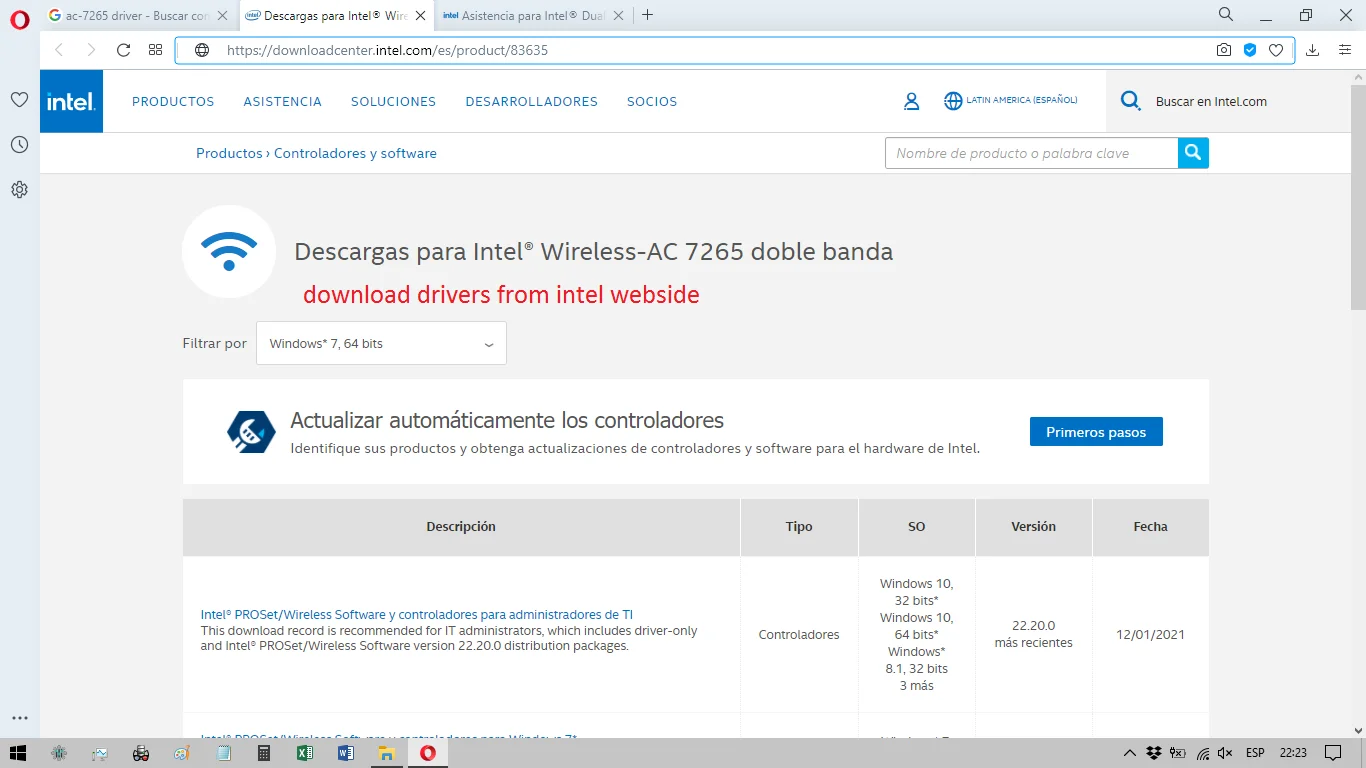Click the Fecha column header
Viewport: 1366px width, 768px height.
pos(1151,527)
